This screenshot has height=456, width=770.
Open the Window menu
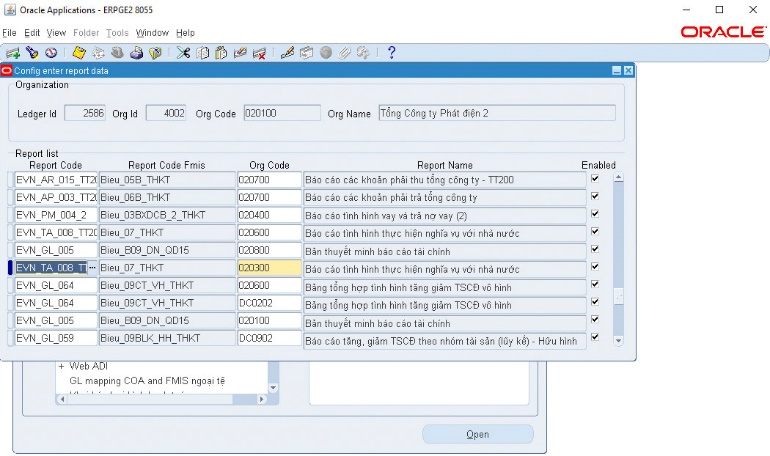[152, 33]
